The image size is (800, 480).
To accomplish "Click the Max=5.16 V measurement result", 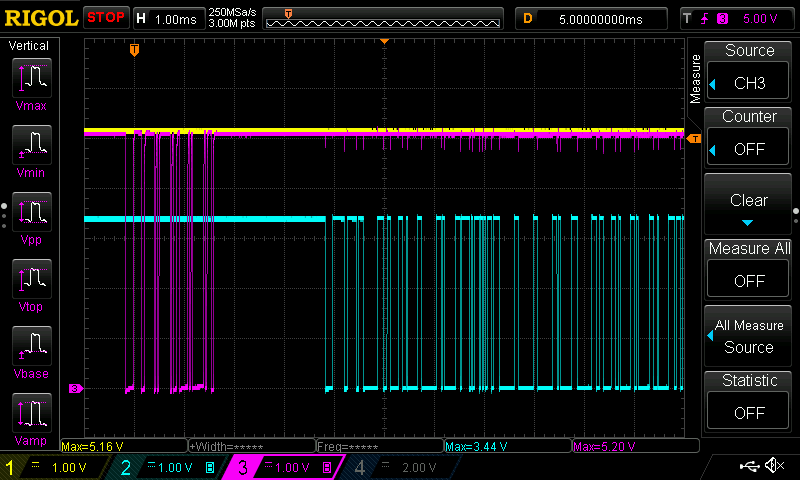I will pos(124,446).
